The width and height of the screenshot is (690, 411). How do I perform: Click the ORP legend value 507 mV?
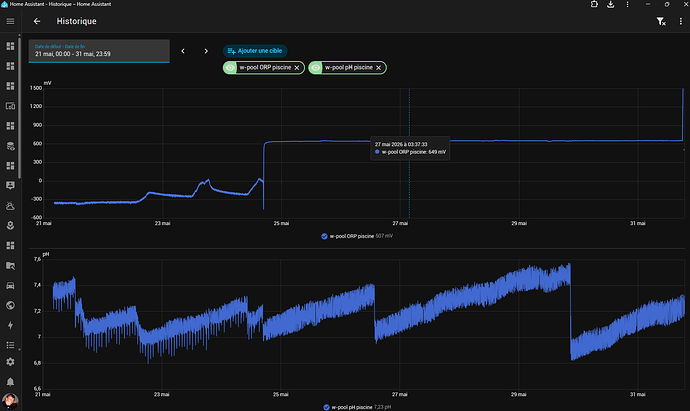pyautogui.click(x=384, y=236)
